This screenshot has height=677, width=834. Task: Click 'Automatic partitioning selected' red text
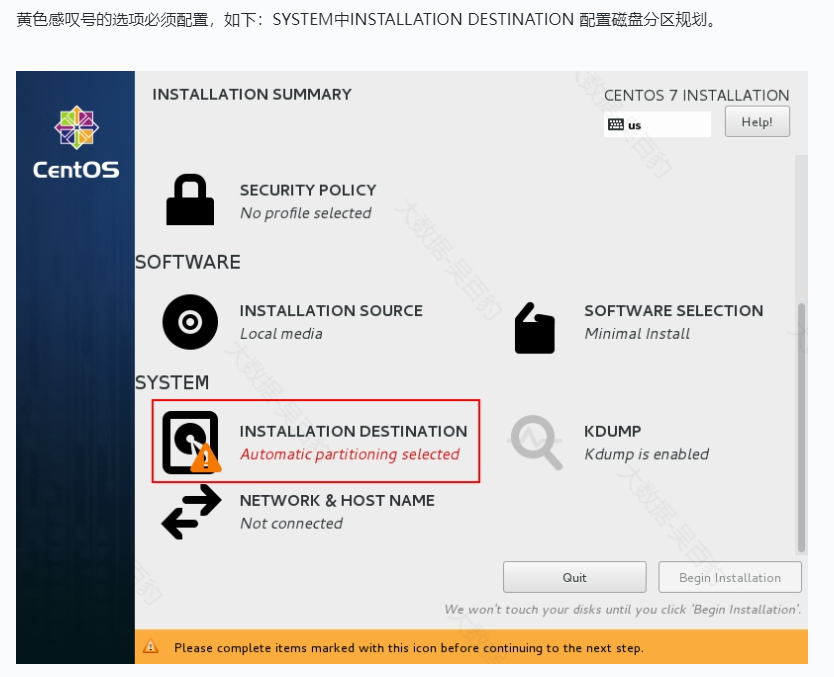click(x=349, y=454)
